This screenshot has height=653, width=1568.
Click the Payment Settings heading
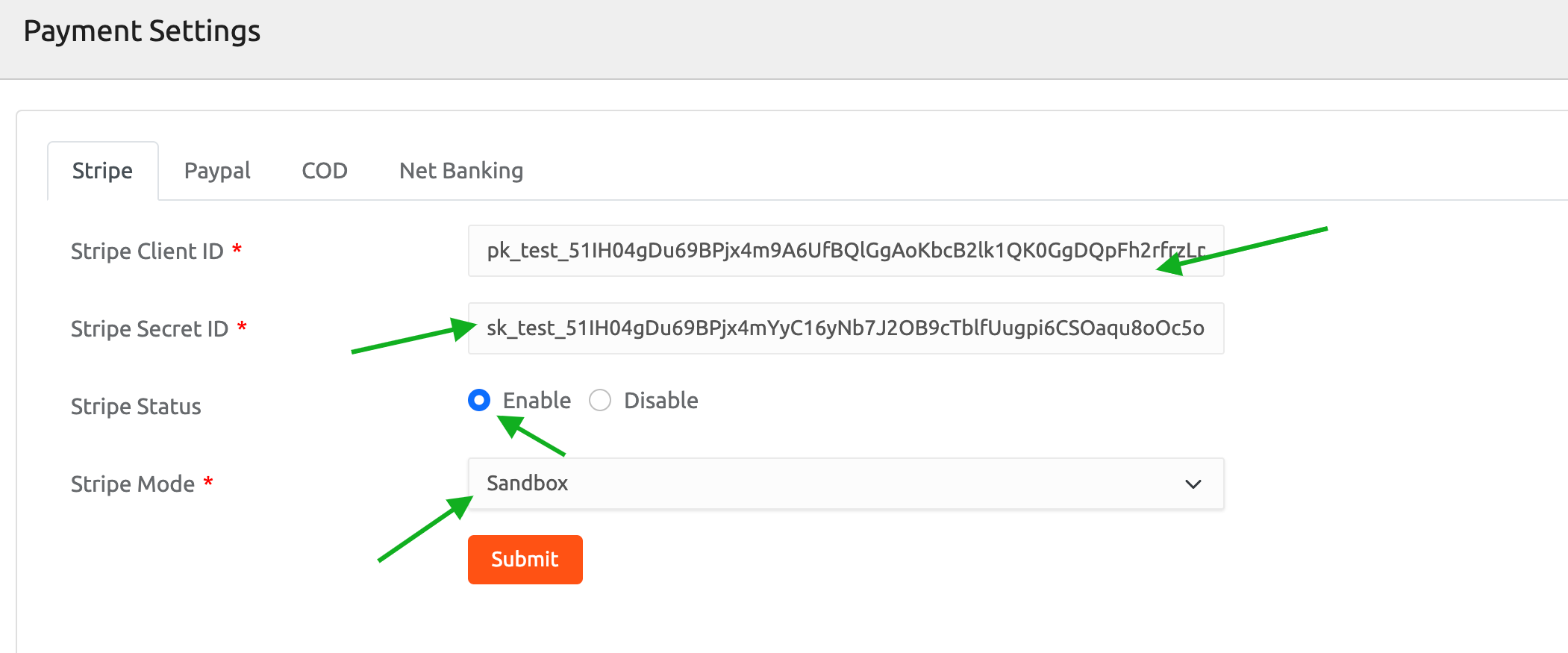(142, 31)
